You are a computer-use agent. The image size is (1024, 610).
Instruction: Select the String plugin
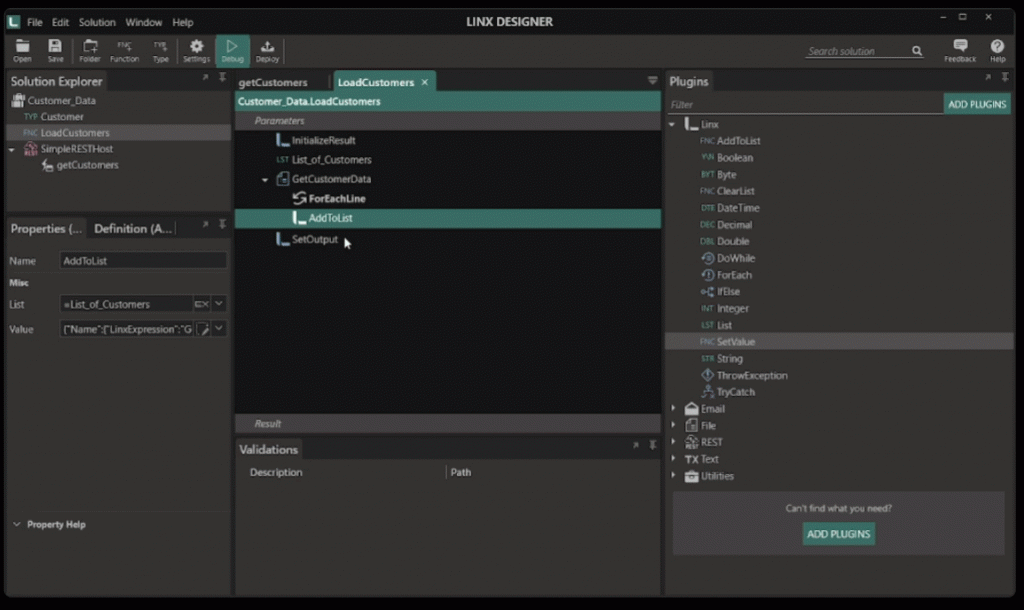coord(729,359)
